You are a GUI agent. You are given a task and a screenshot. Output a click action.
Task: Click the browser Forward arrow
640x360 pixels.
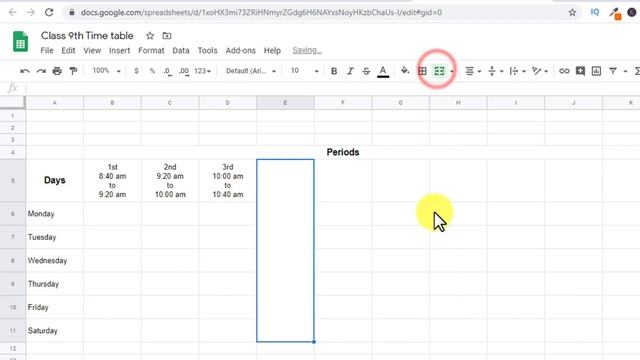31,12
